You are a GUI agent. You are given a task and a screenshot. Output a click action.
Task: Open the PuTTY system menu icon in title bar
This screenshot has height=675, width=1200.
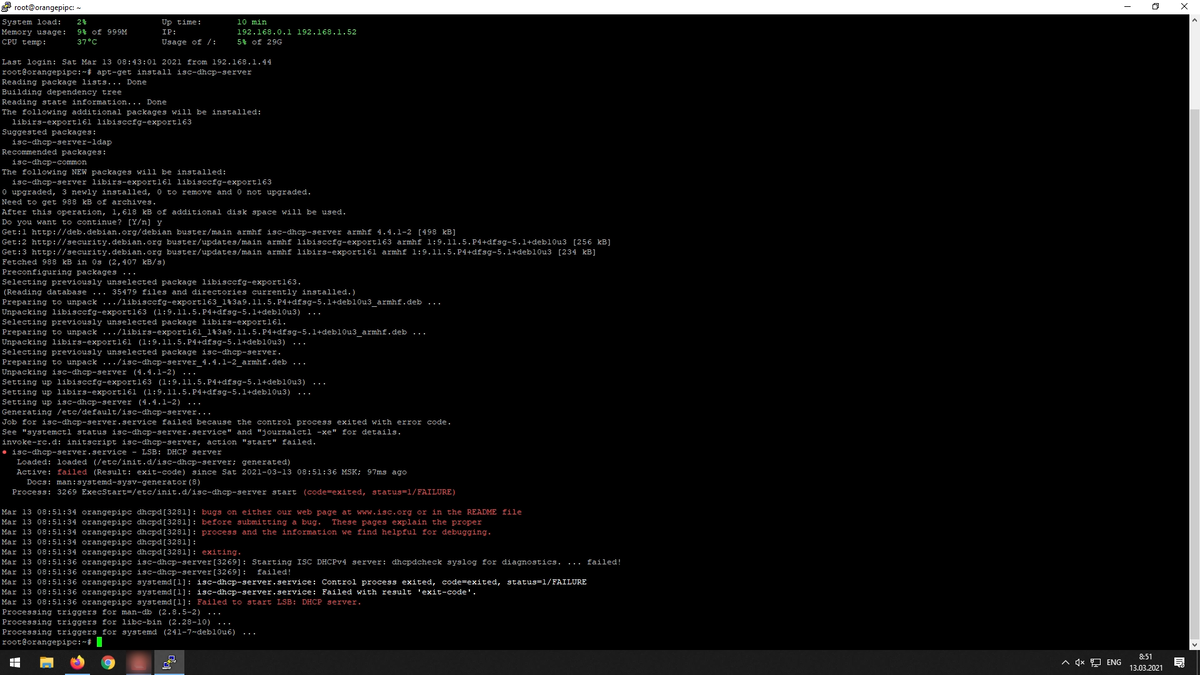coord(7,7)
